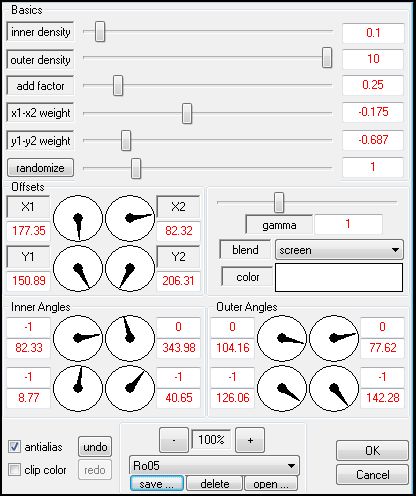Click the X1 offset angle dial
The image size is (416, 496).
(x=78, y=218)
